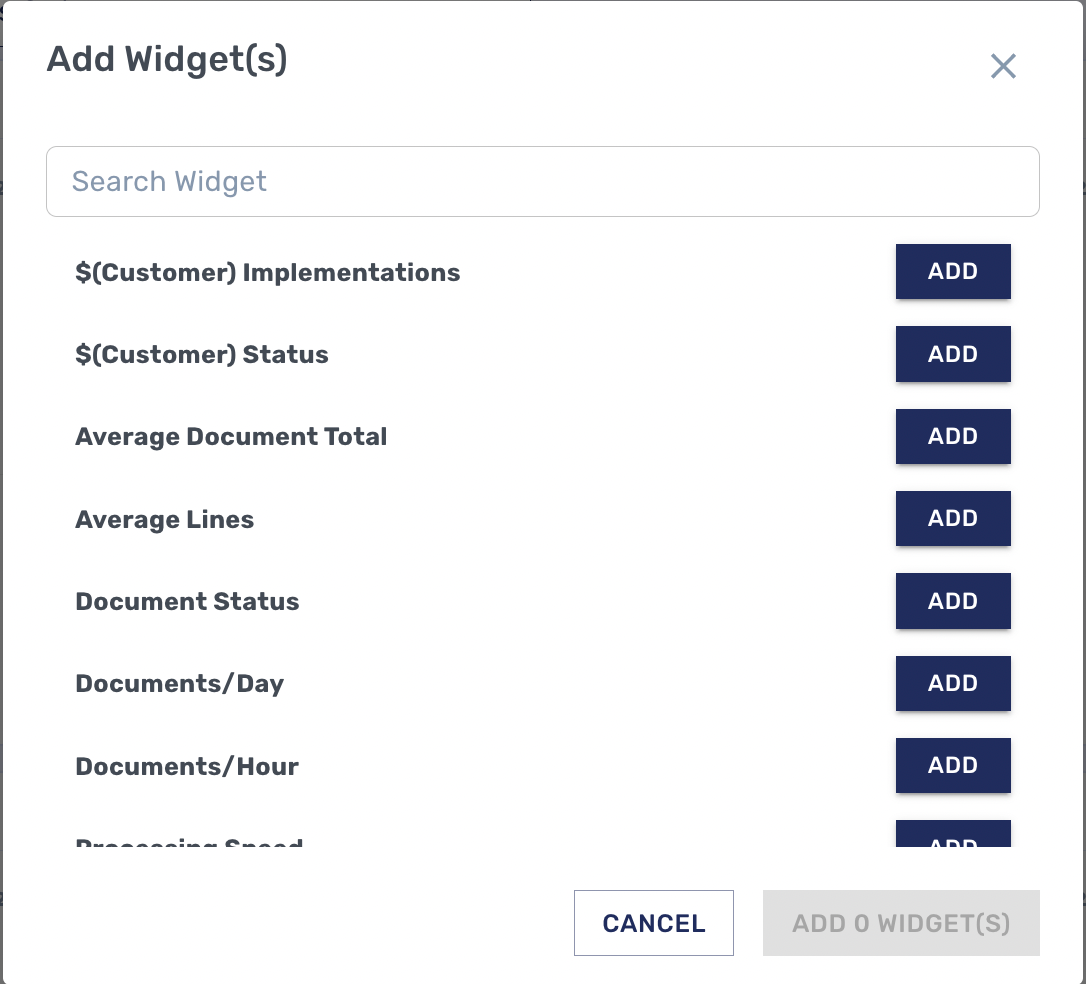Add the Documents/Hour widget
Viewport: 1086px width, 984px height.
coord(952,765)
